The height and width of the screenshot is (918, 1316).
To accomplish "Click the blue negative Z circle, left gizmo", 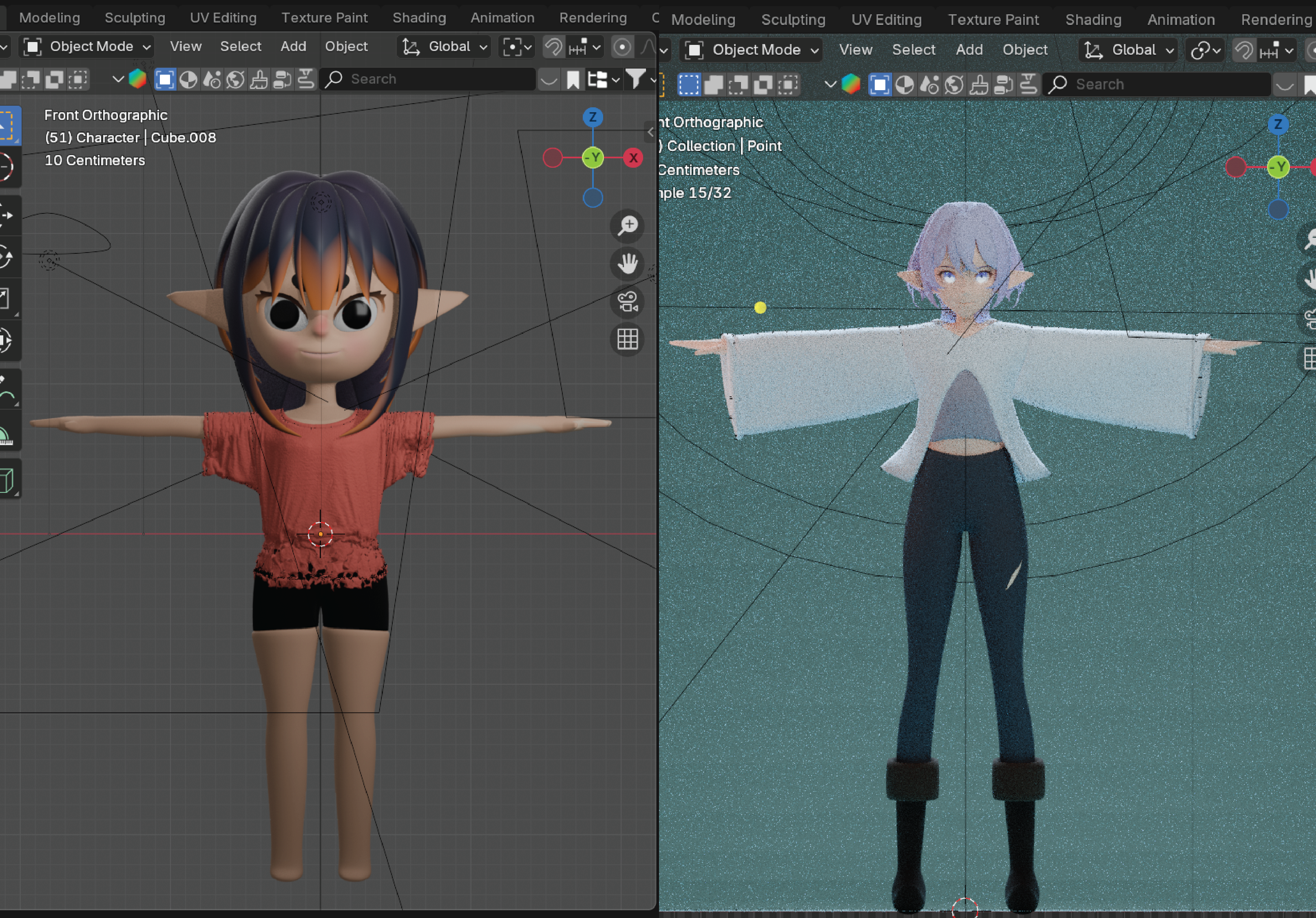I will pyautogui.click(x=593, y=198).
